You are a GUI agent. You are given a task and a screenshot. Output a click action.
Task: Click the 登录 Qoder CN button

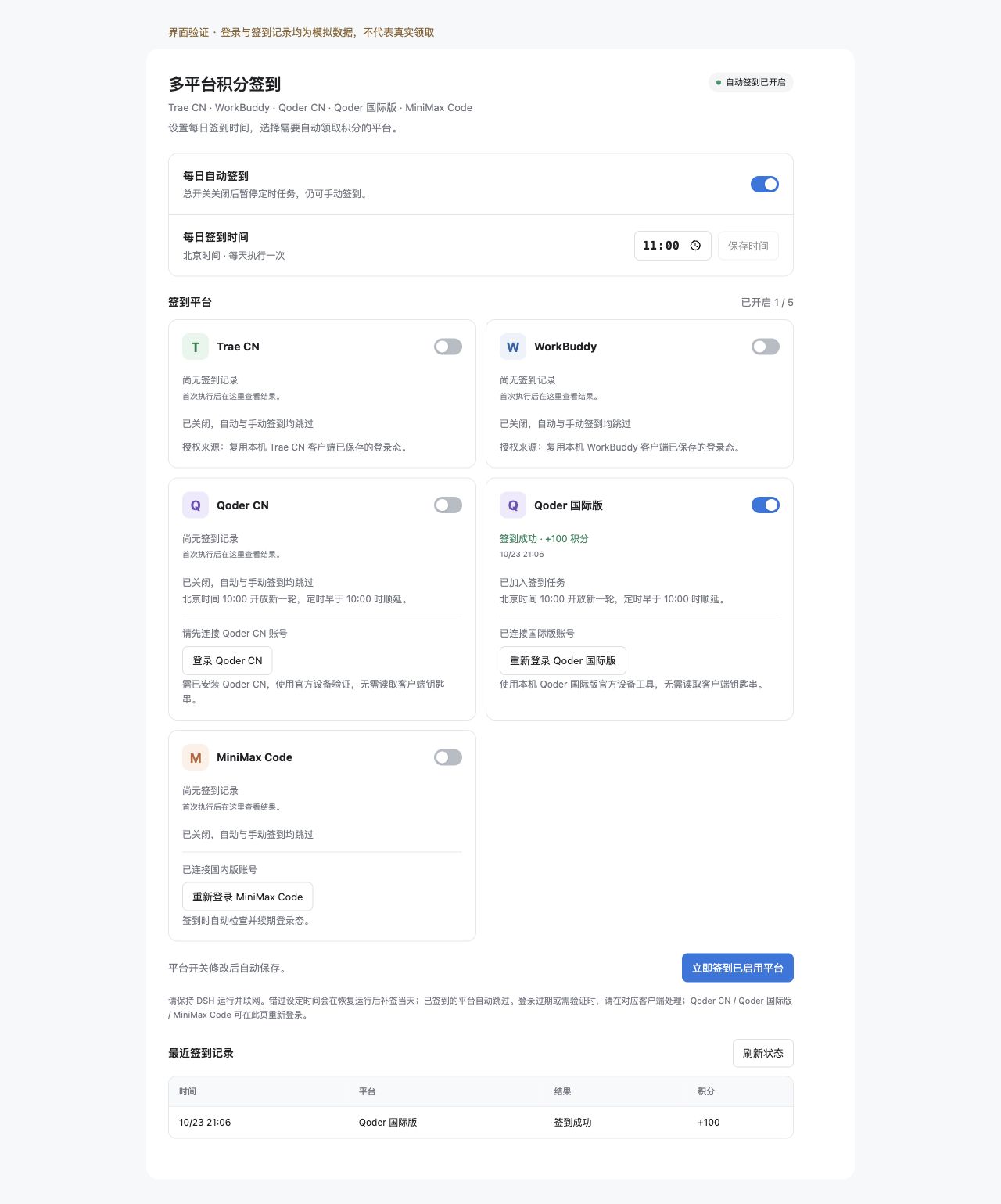point(228,660)
